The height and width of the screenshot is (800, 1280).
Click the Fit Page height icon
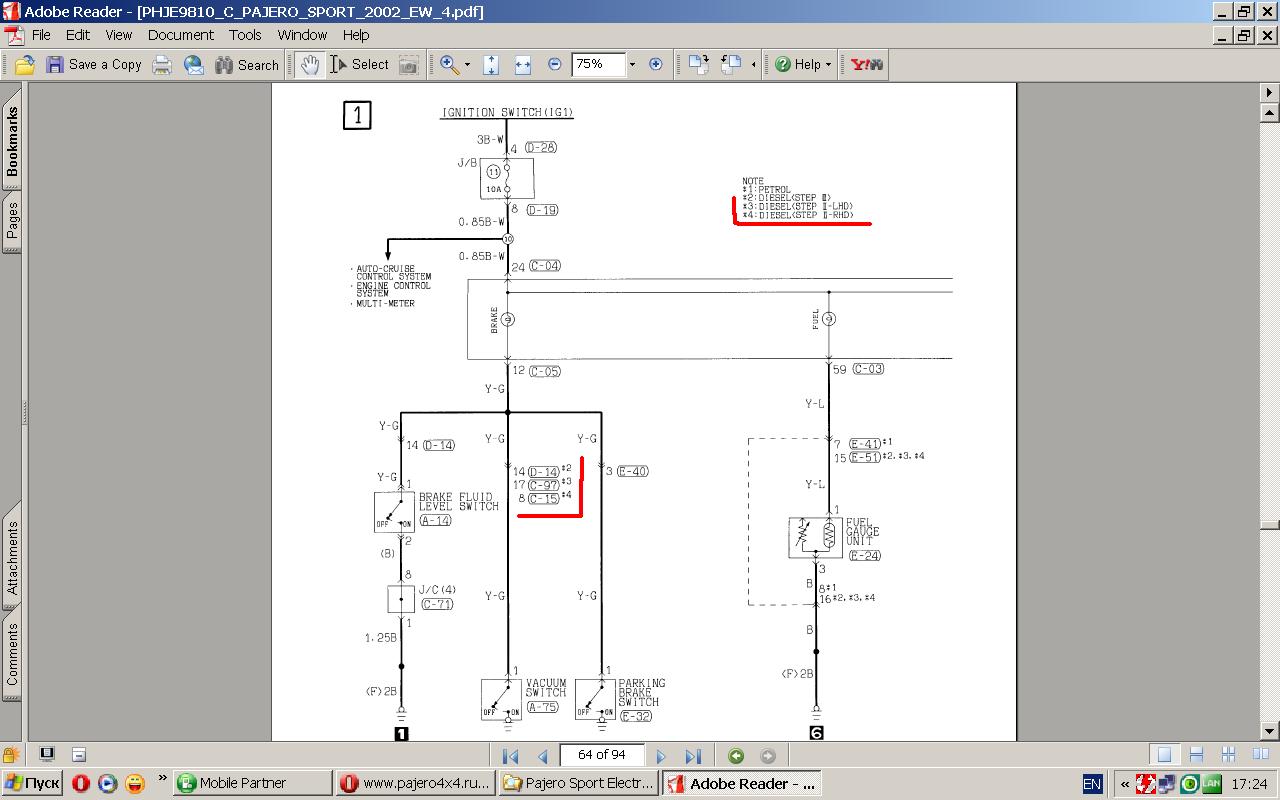[x=491, y=65]
